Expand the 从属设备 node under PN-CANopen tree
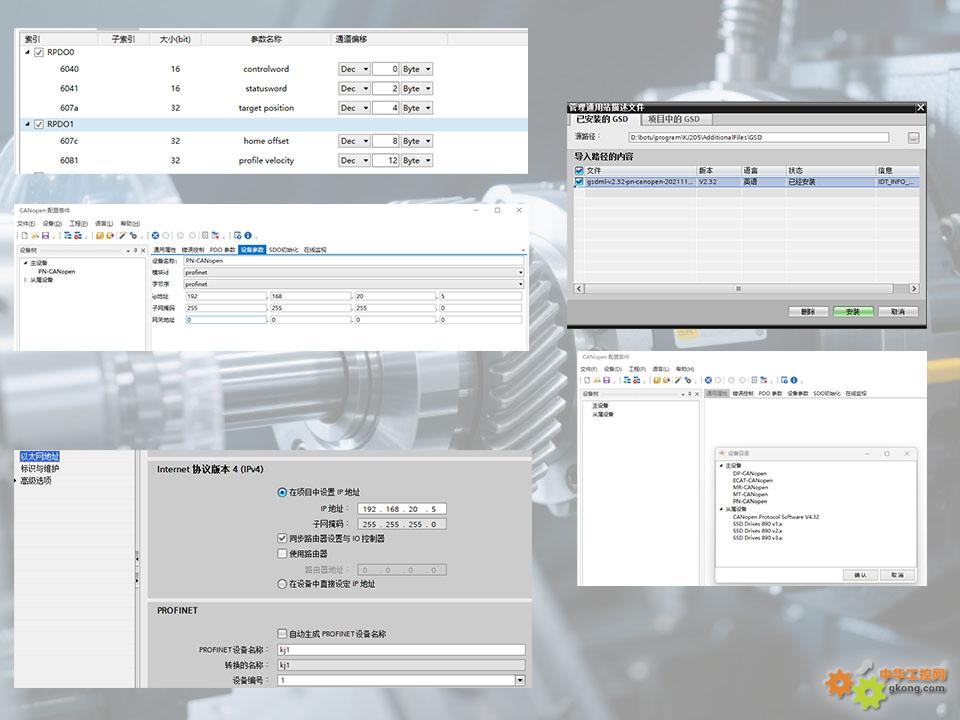Viewport: 960px width, 720px height. coord(25,280)
